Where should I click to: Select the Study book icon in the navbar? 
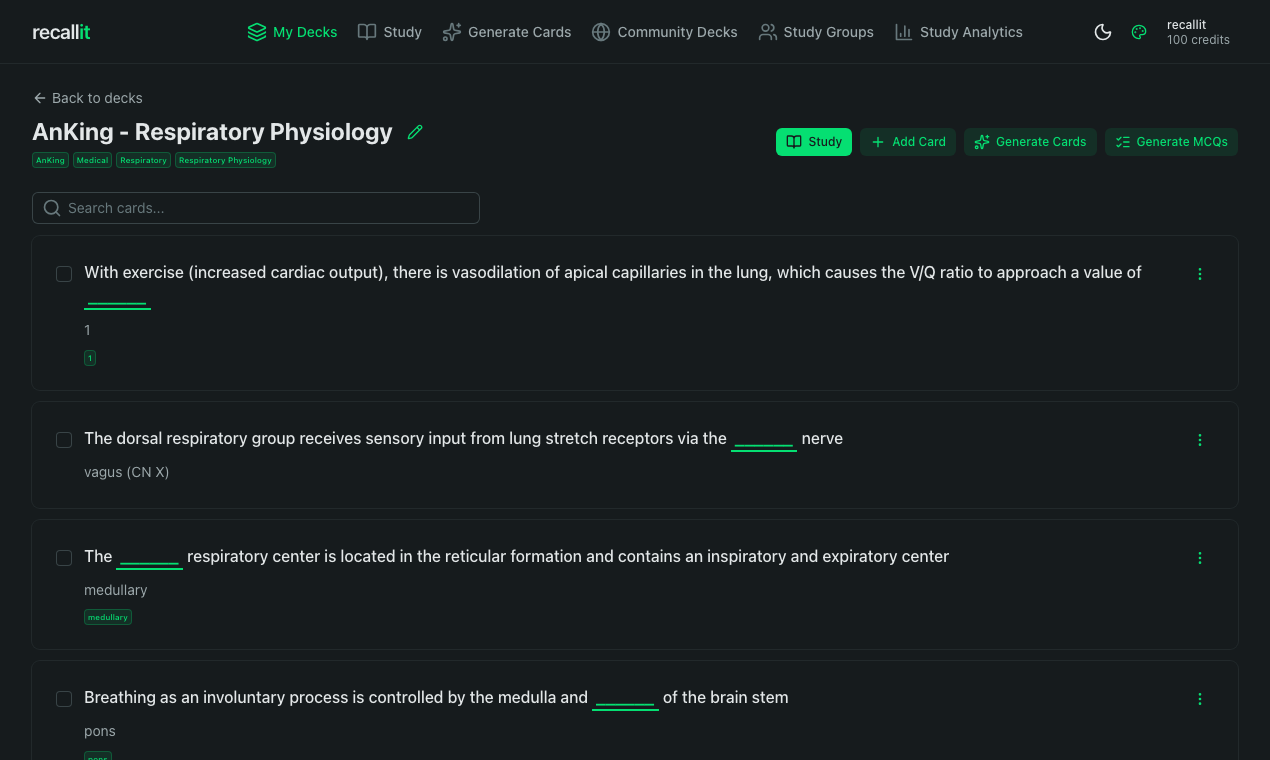coord(366,31)
